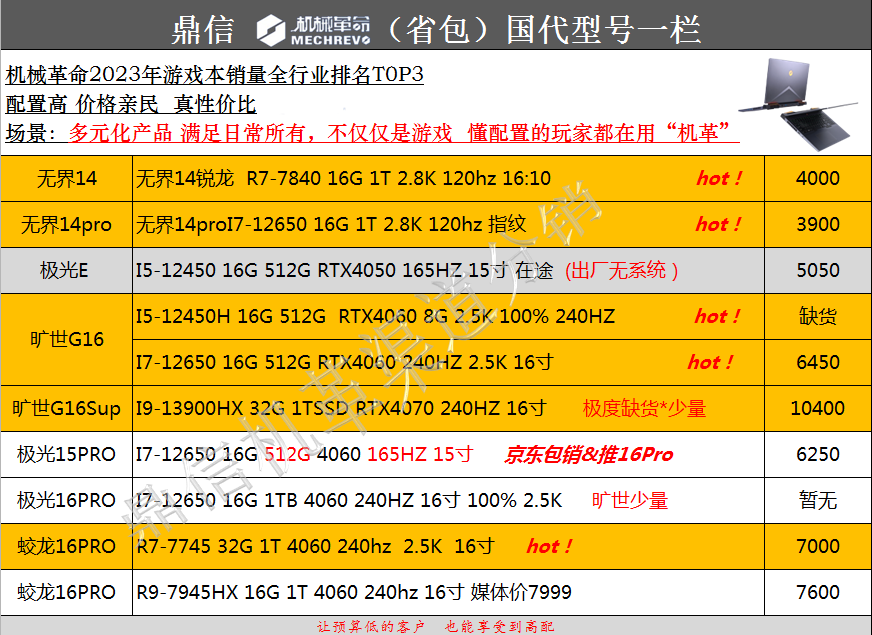Click the hot! tag in 无界14 row
The width and height of the screenshot is (872, 635).
(x=719, y=178)
